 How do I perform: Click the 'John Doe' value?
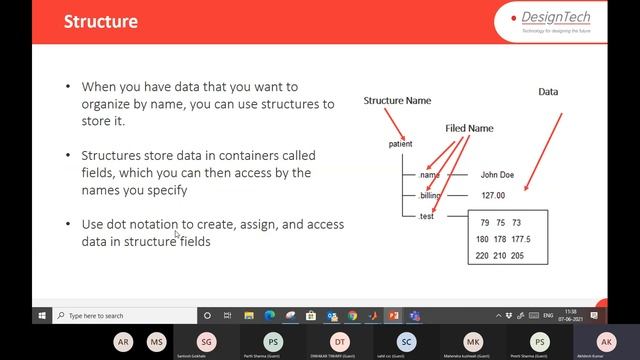coord(497,175)
